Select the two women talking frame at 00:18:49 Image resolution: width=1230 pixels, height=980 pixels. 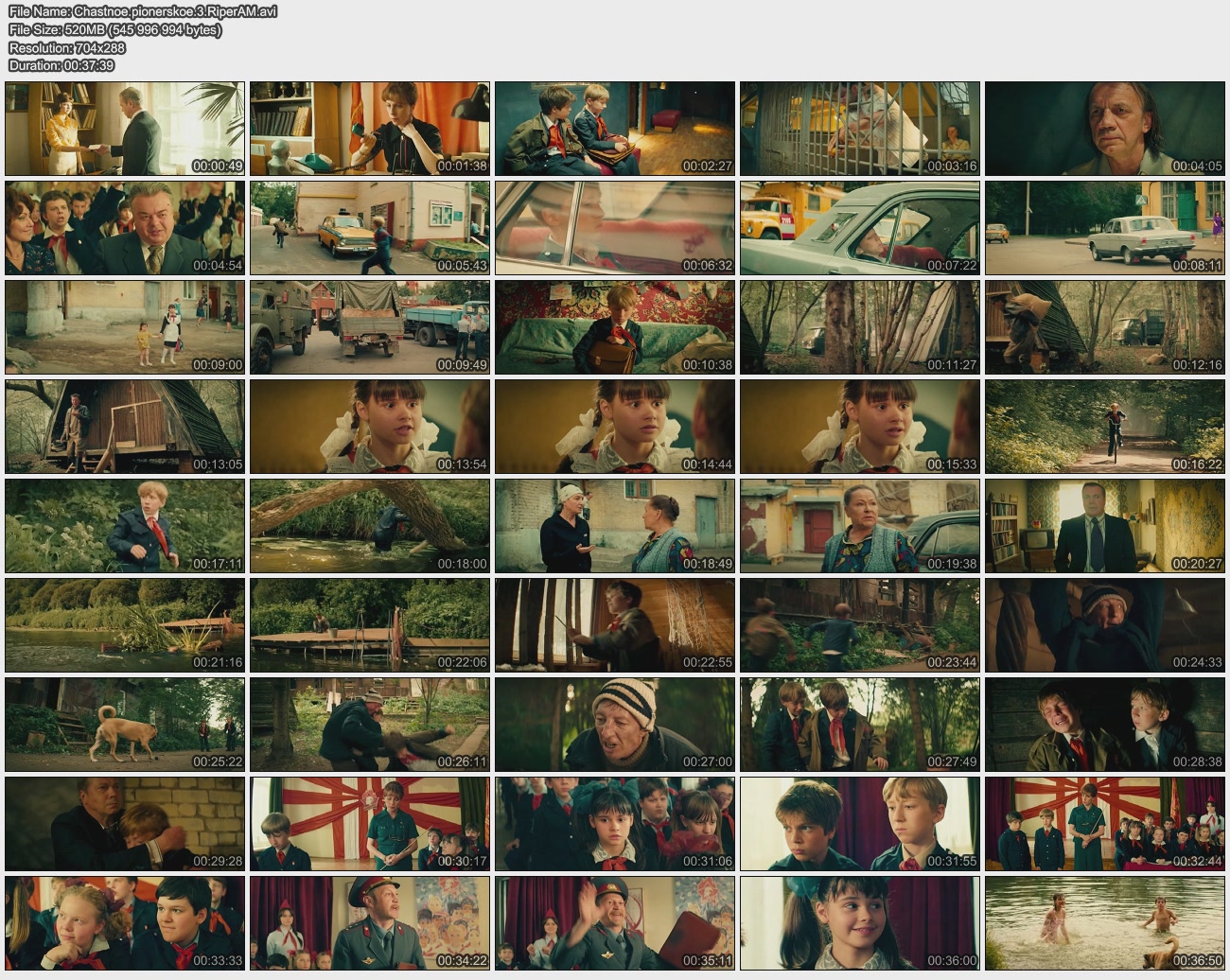click(x=614, y=526)
